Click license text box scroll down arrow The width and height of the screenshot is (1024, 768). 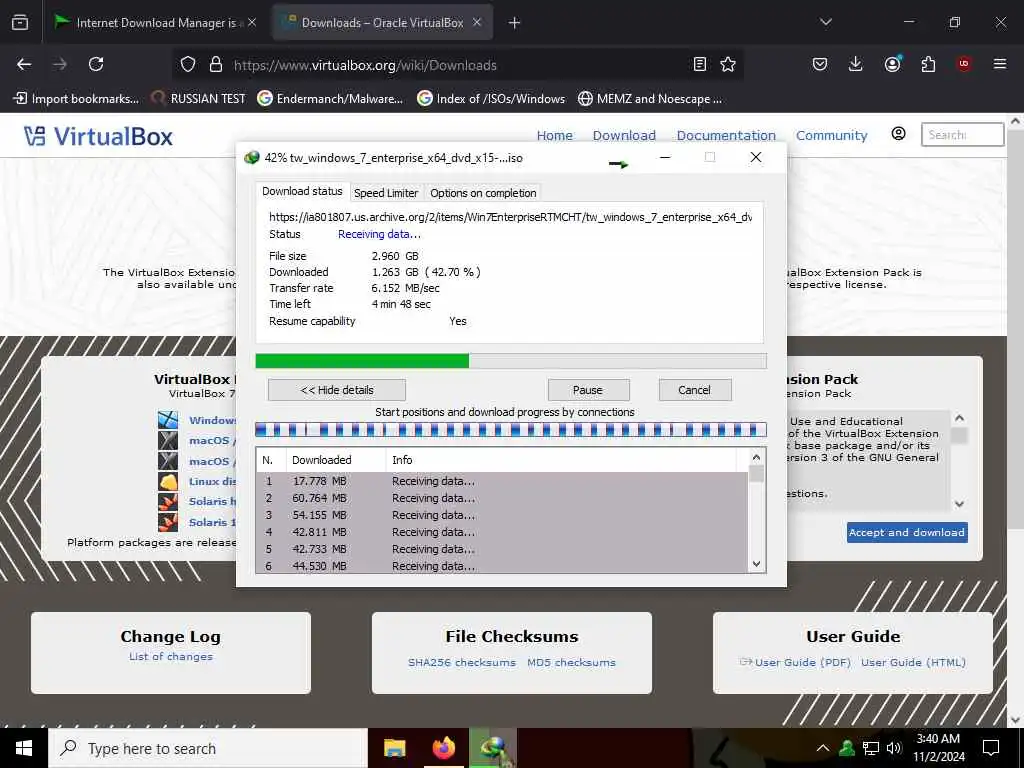tap(959, 504)
